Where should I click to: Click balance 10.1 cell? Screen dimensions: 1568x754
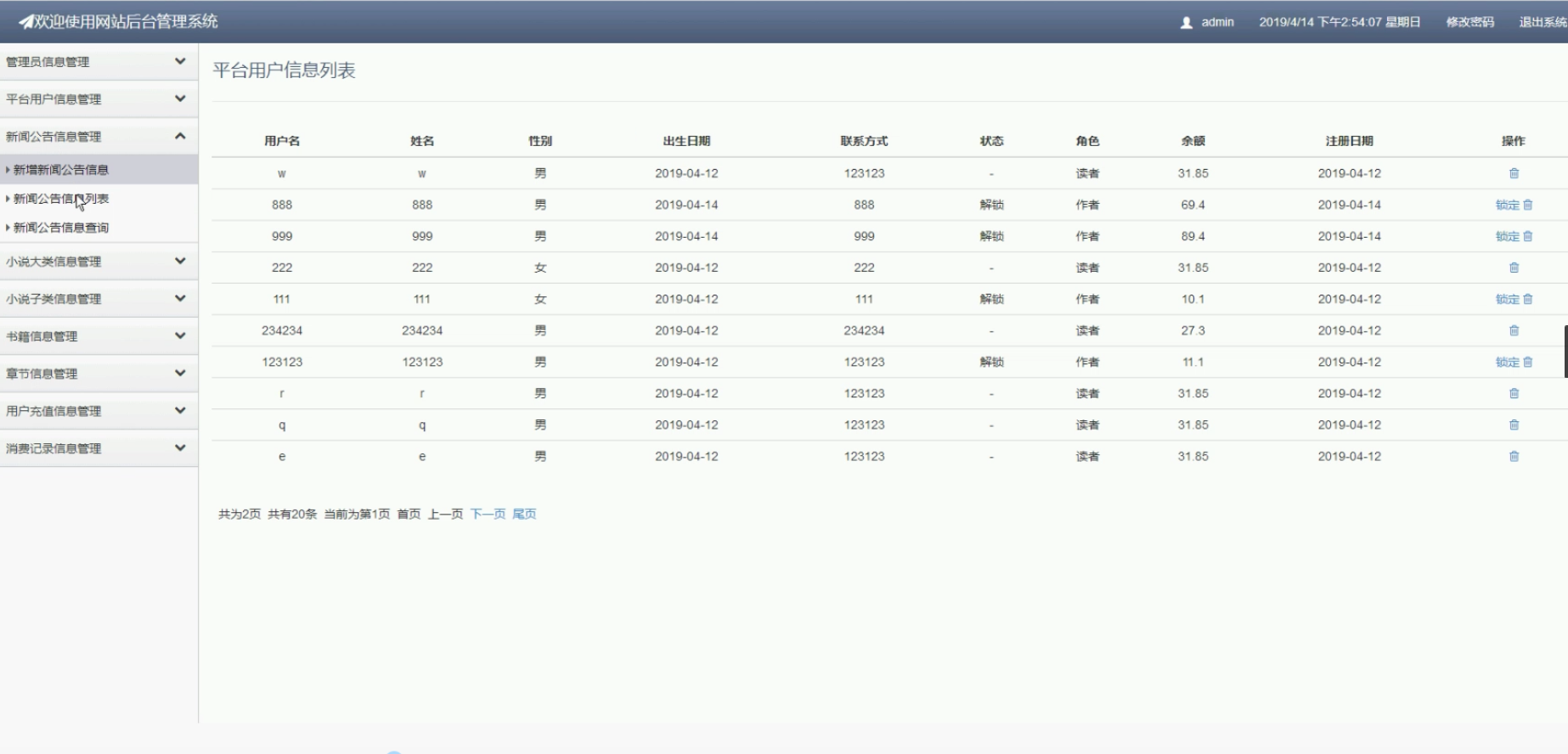click(1193, 299)
